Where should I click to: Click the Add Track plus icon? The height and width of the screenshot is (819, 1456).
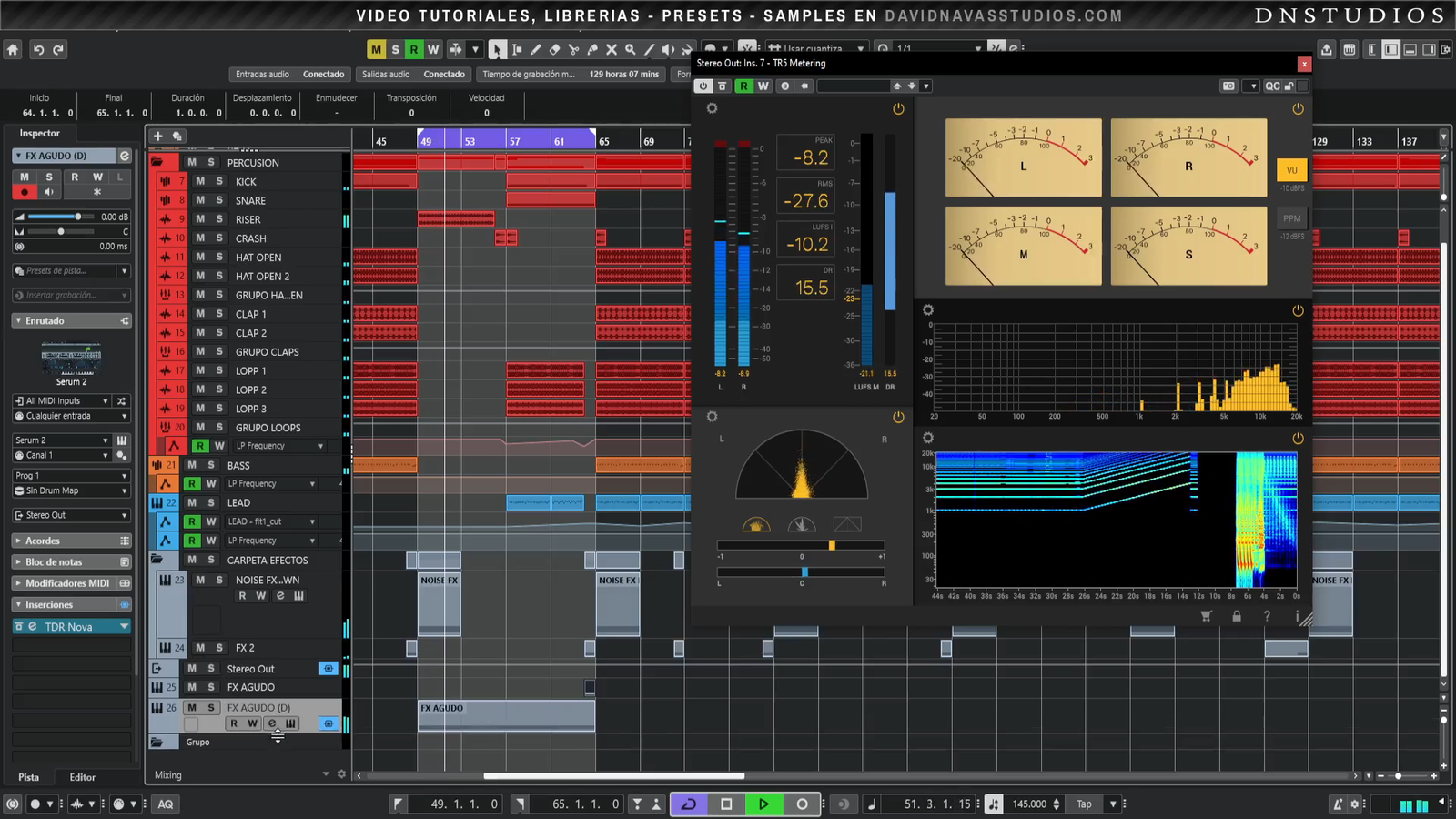pos(157,136)
